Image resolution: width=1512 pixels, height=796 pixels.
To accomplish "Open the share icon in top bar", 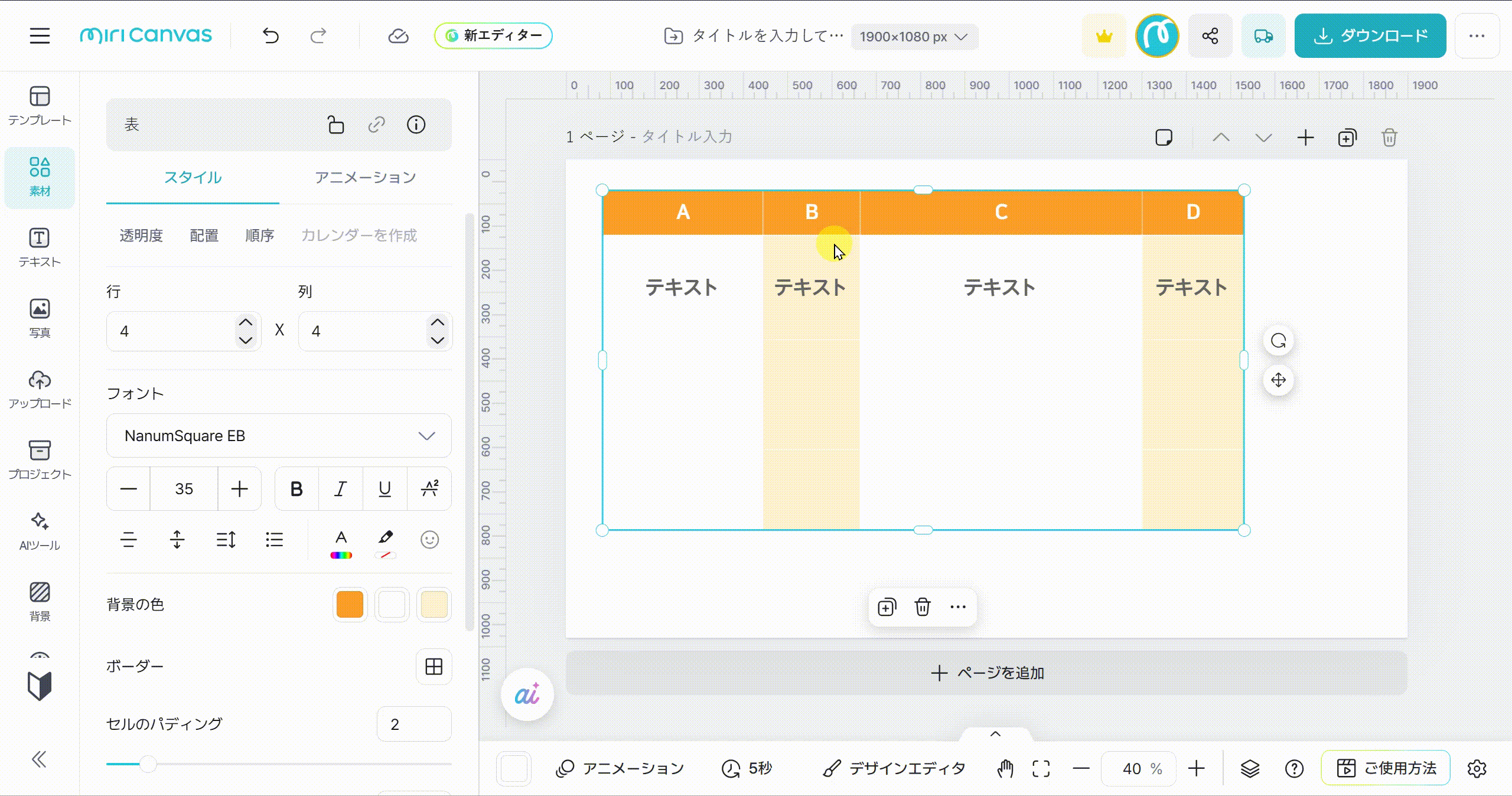I will (x=1210, y=36).
